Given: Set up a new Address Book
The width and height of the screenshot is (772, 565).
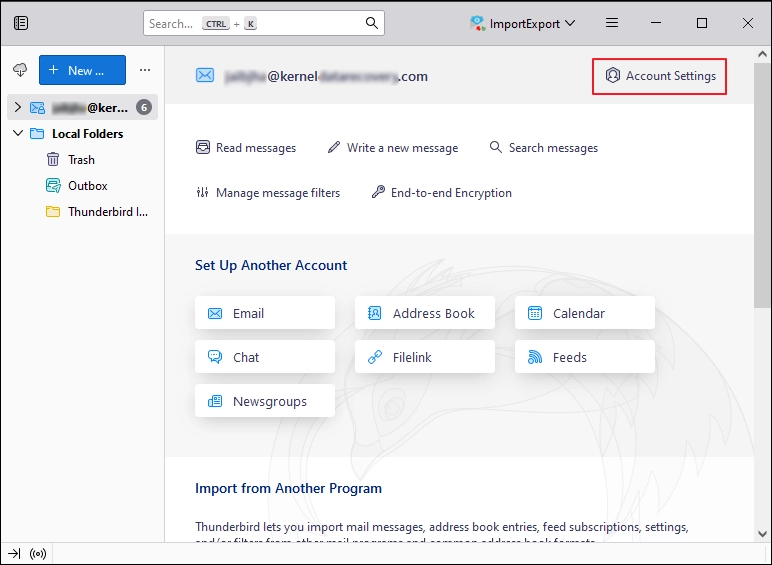Looking at the screenshot, I should coord(425,313).
